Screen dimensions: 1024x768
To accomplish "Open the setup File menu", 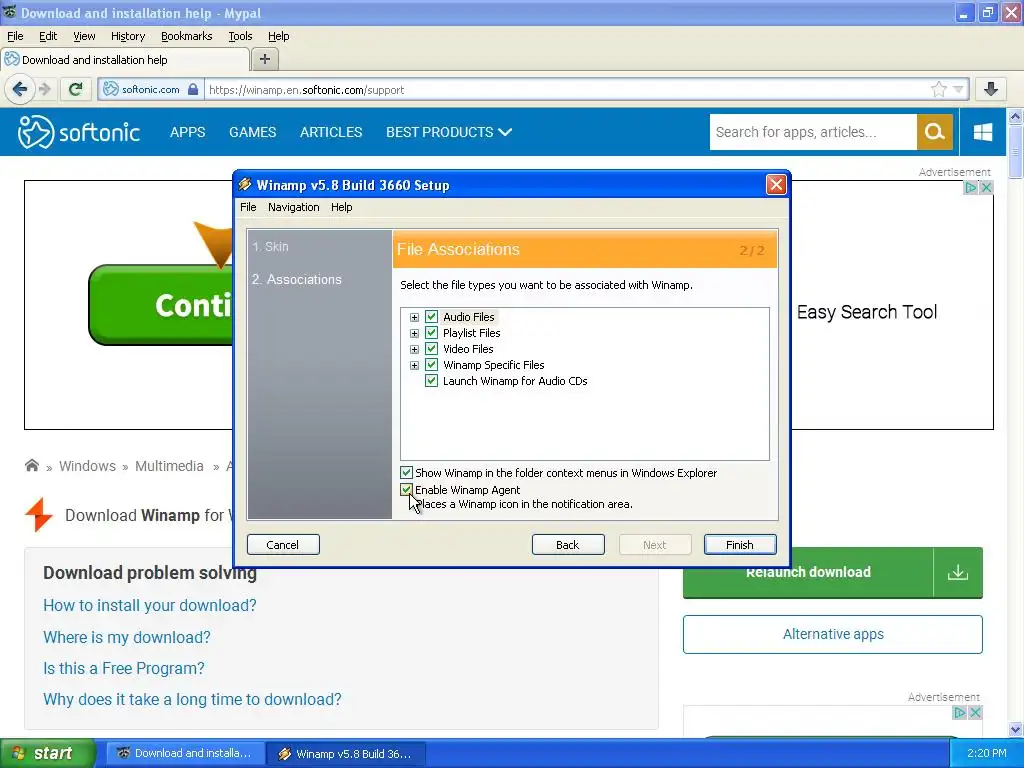I will pos(248,207).
